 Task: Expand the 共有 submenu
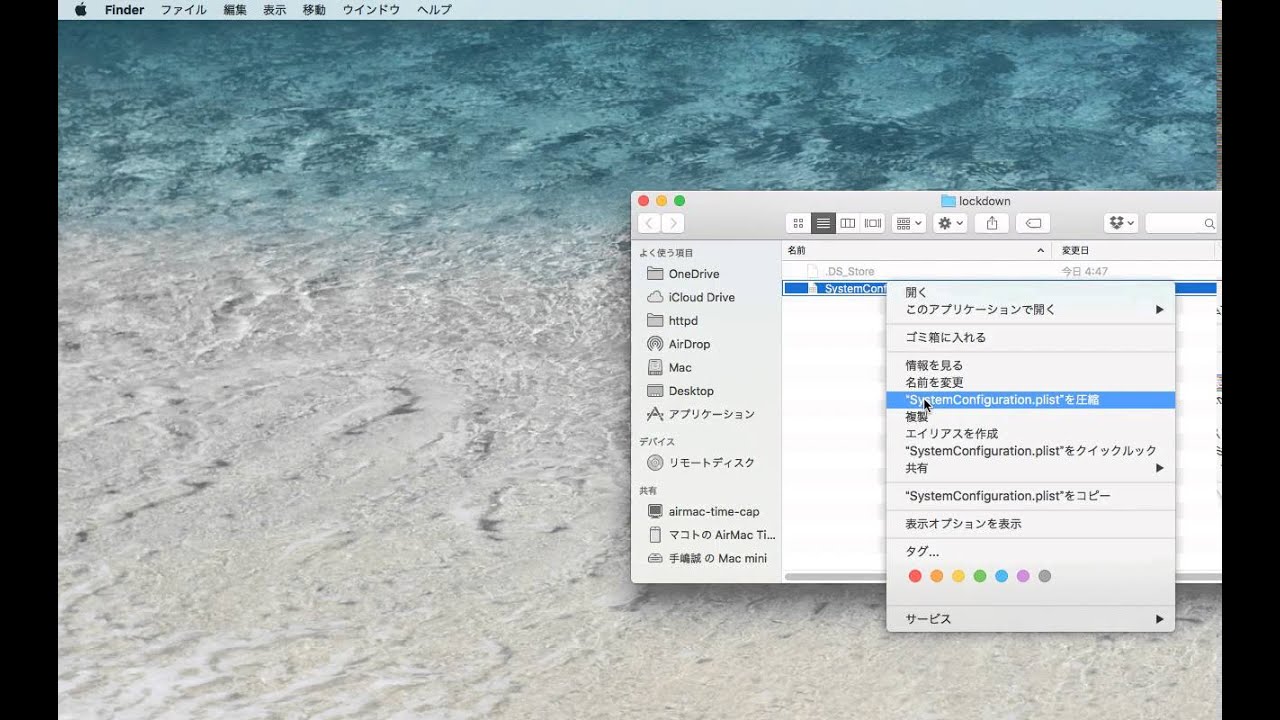pyautogui.click(x=1030, y=468)
